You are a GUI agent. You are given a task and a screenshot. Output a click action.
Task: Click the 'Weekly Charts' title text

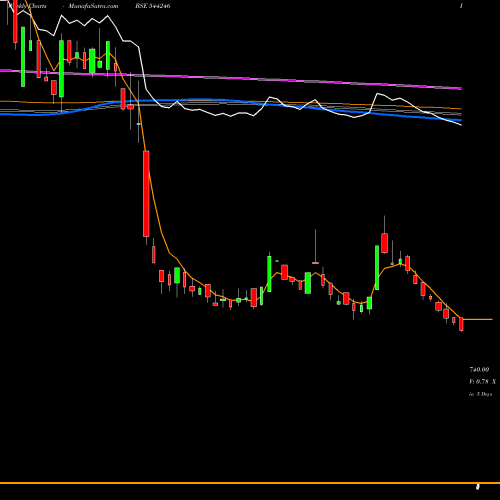(x=27, y=6)
